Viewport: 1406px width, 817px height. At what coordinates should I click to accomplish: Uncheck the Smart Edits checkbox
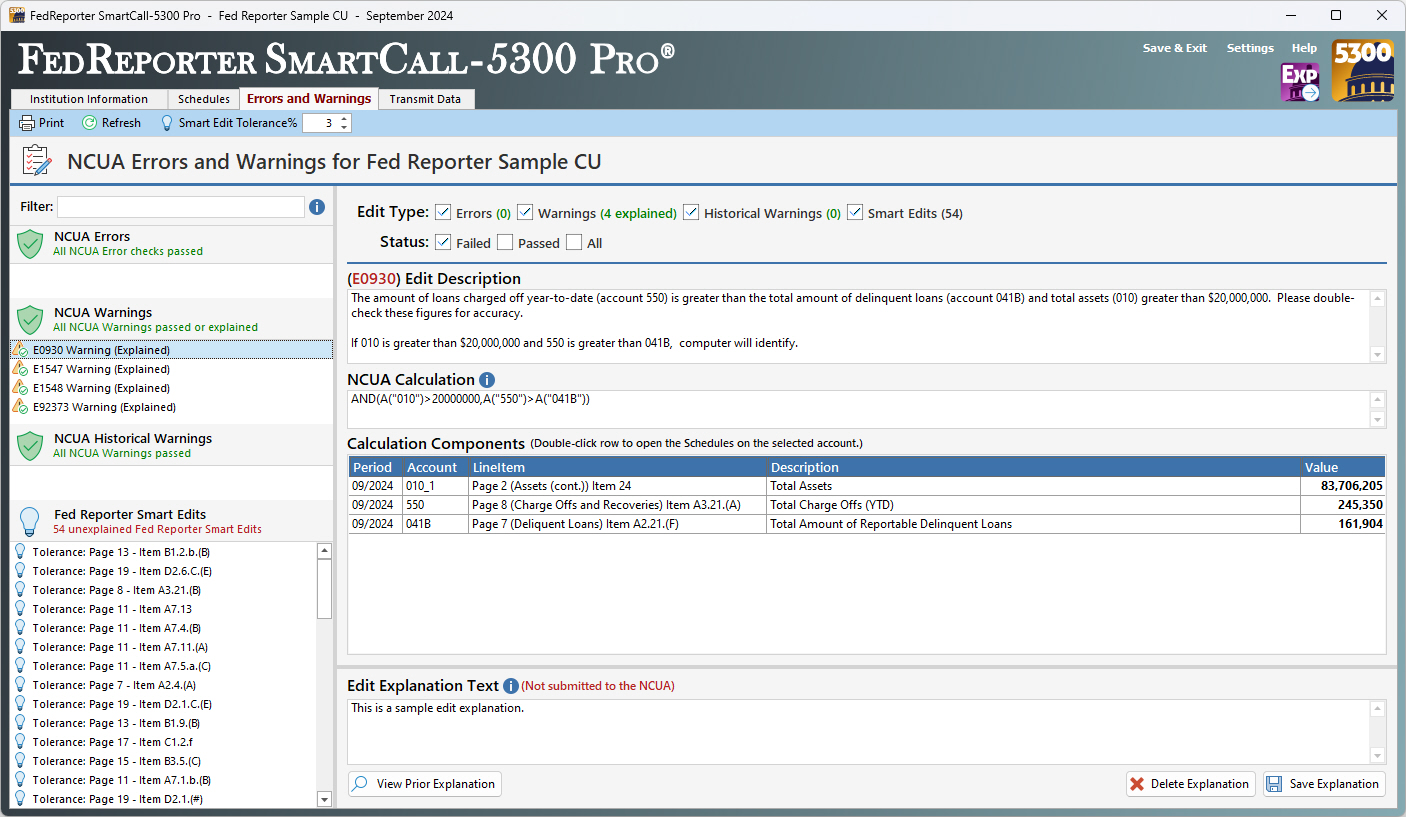(x=855, y=212)
